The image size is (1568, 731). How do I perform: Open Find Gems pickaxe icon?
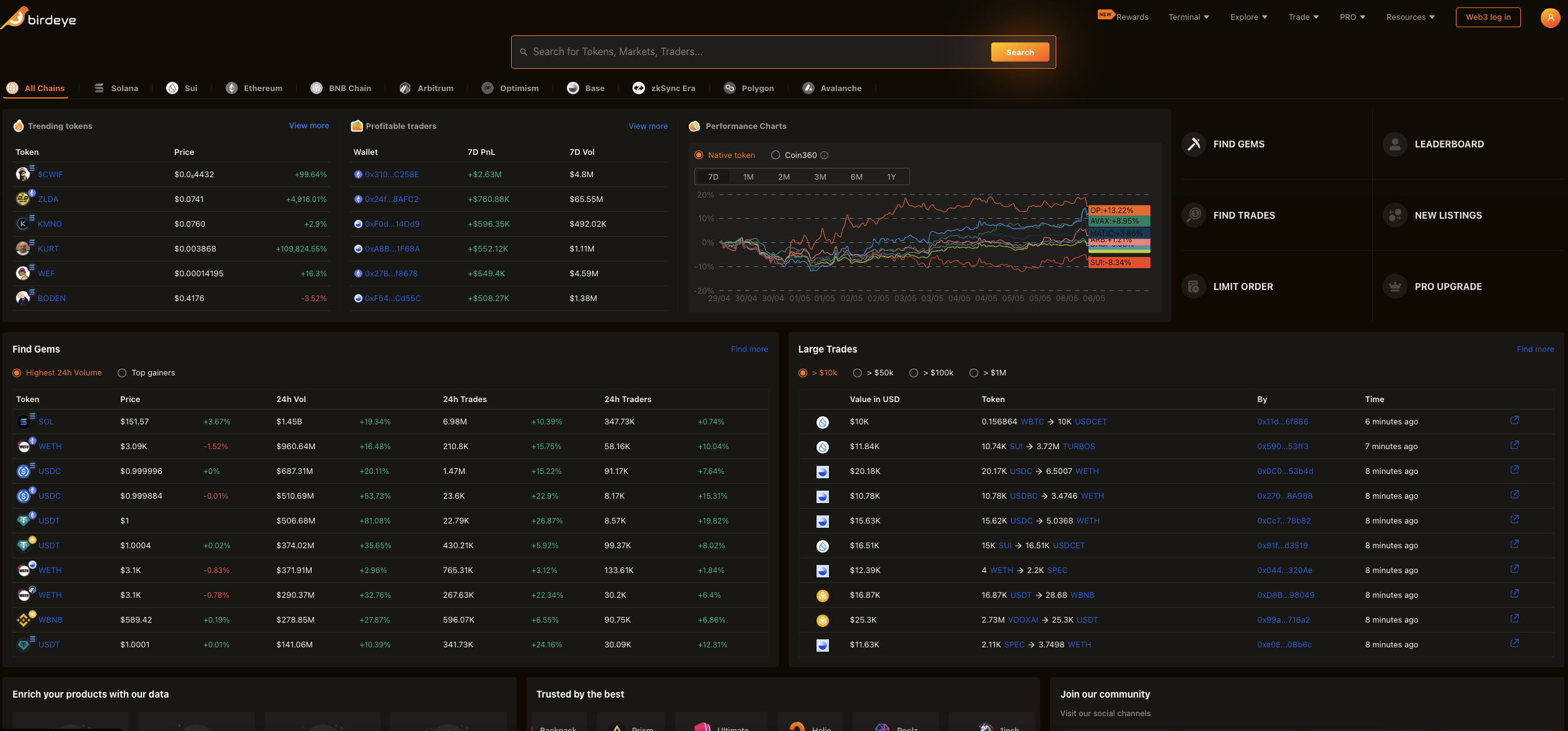click(x=1194, y=144)
